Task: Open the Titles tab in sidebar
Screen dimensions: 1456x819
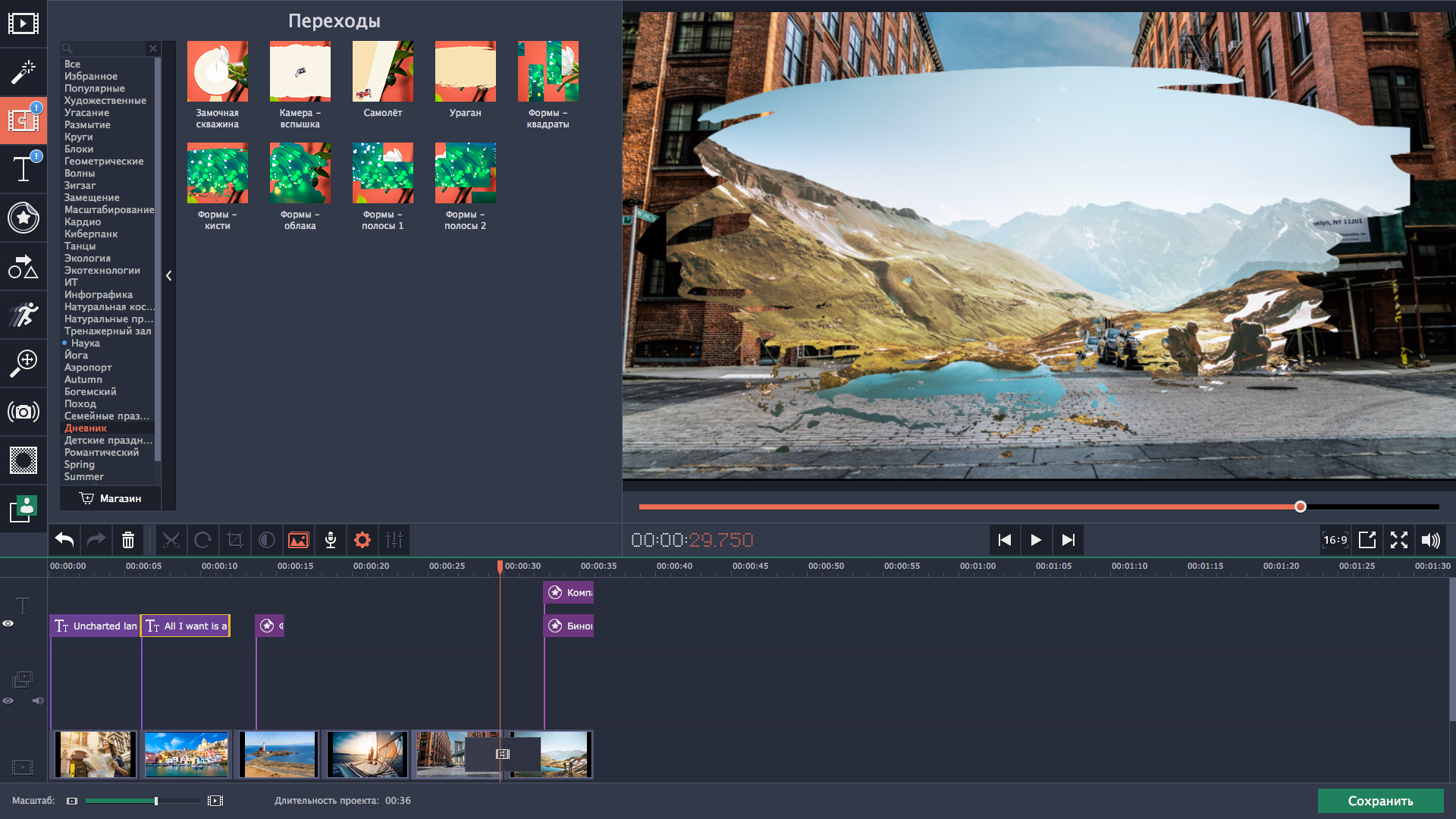Action: 24,168
